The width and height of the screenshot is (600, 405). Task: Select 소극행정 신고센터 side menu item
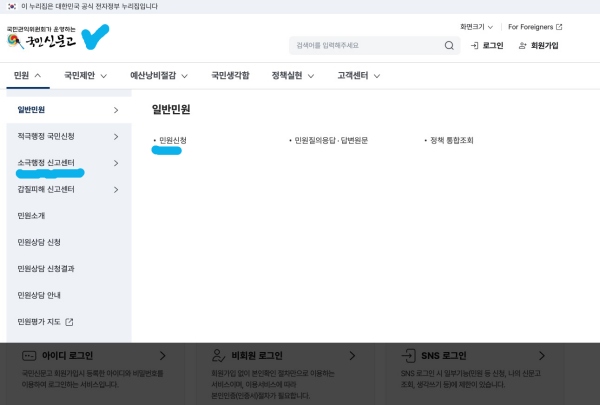click(69, 163)
